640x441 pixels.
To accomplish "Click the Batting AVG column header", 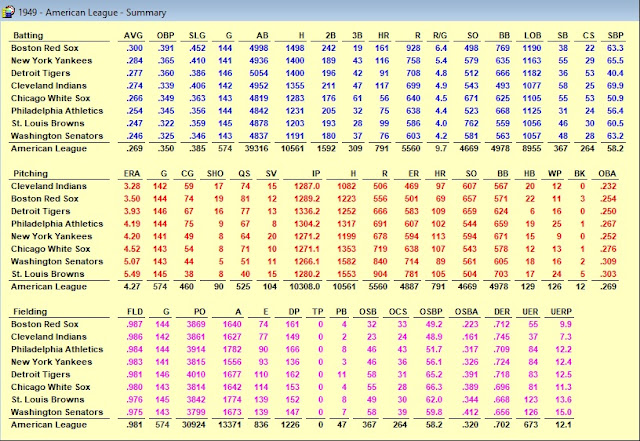I will point(133,36).
